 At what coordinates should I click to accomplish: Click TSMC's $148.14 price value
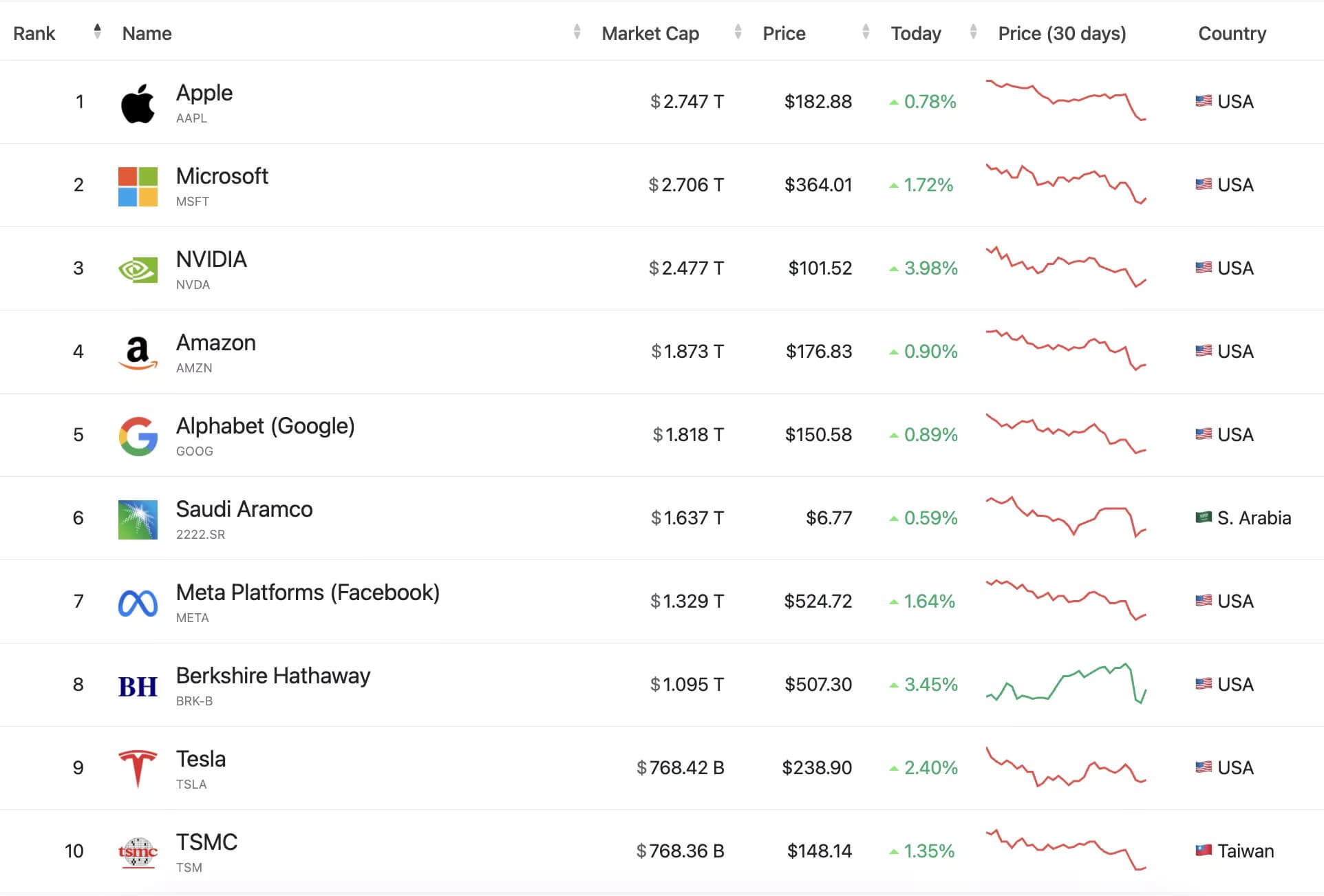click(820, 851)
